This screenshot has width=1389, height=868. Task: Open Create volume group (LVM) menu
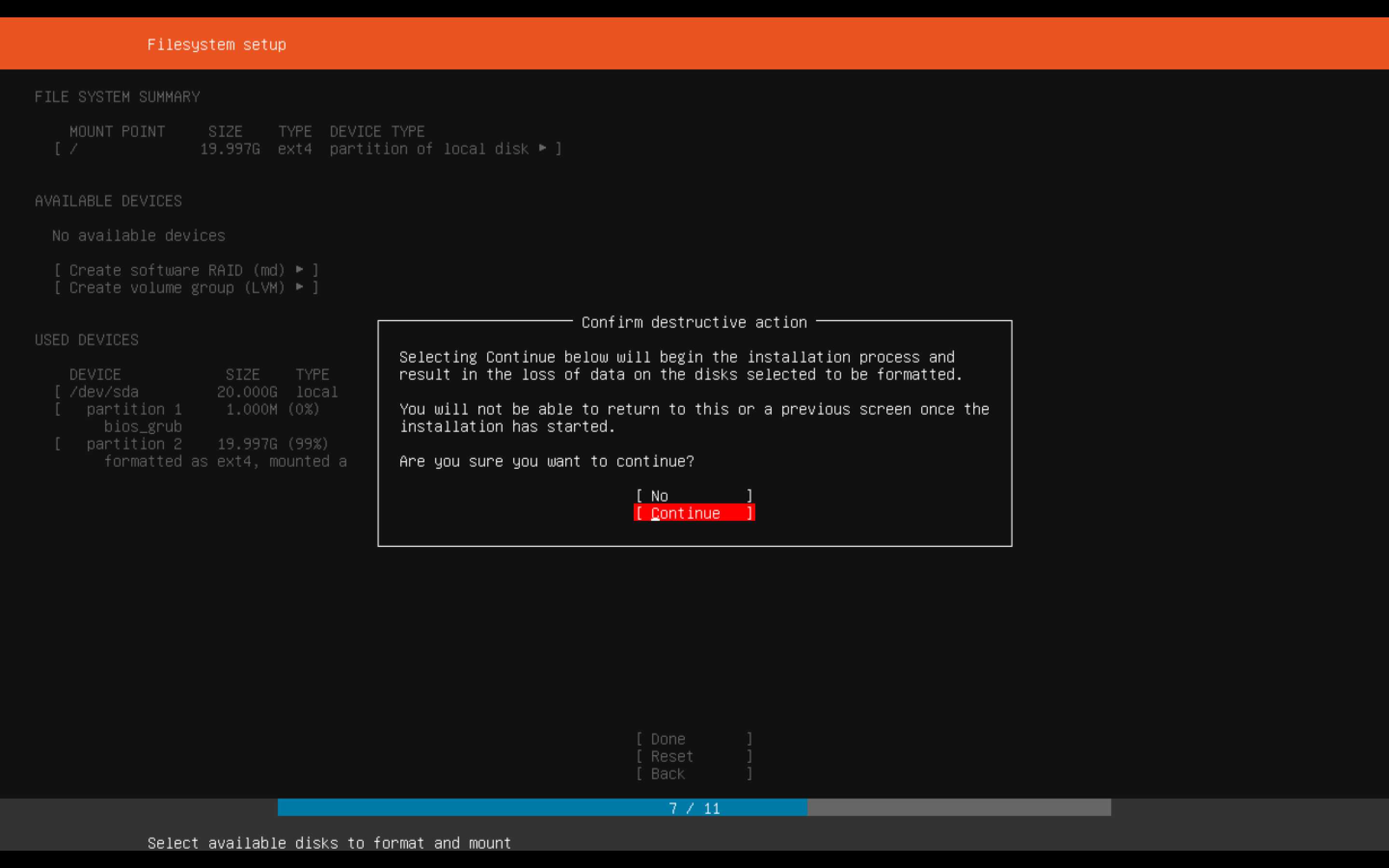187,287
